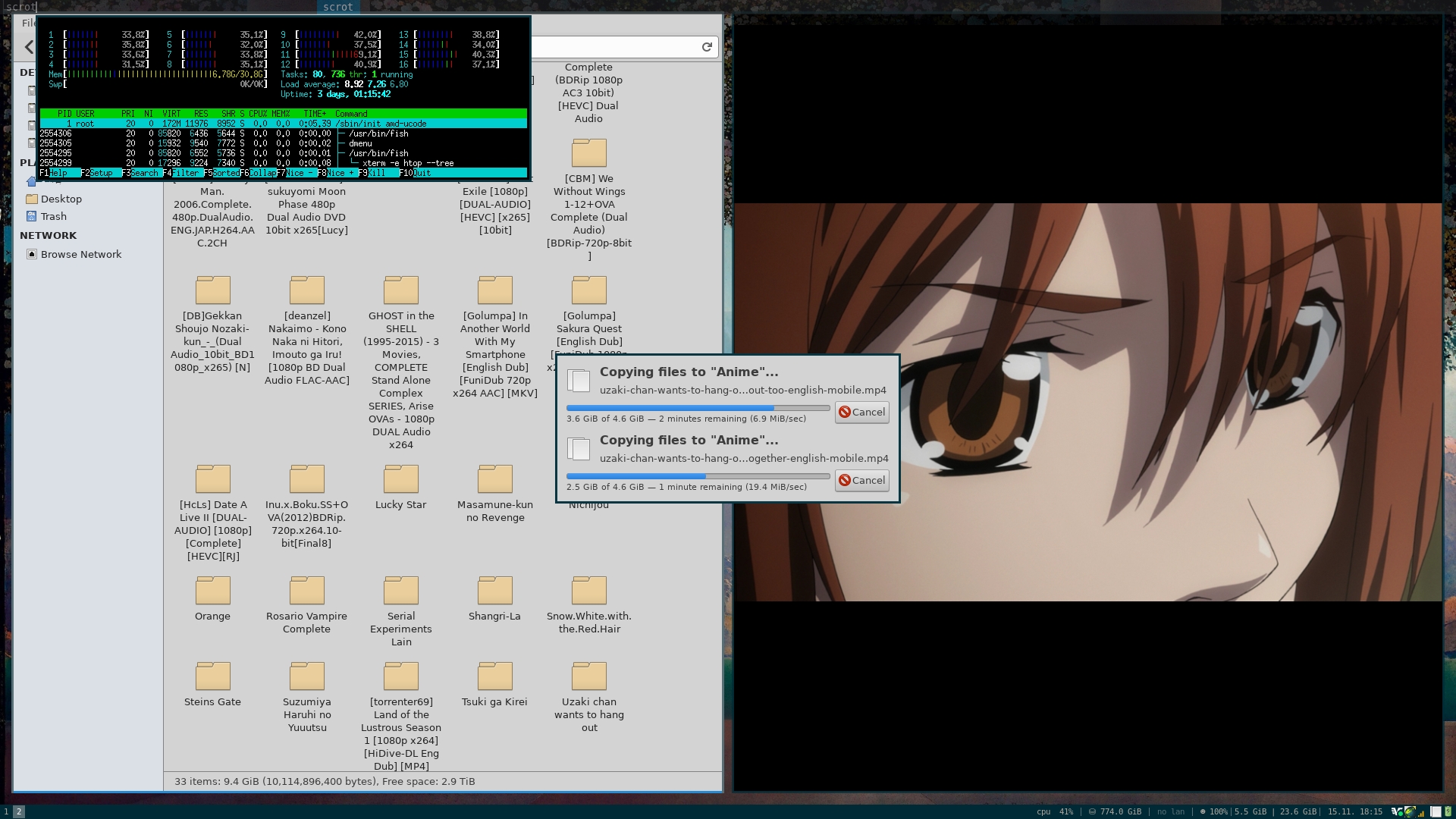1456x819 pixels.
Task: Click the scrot window title tab
Action: [338, 7]
